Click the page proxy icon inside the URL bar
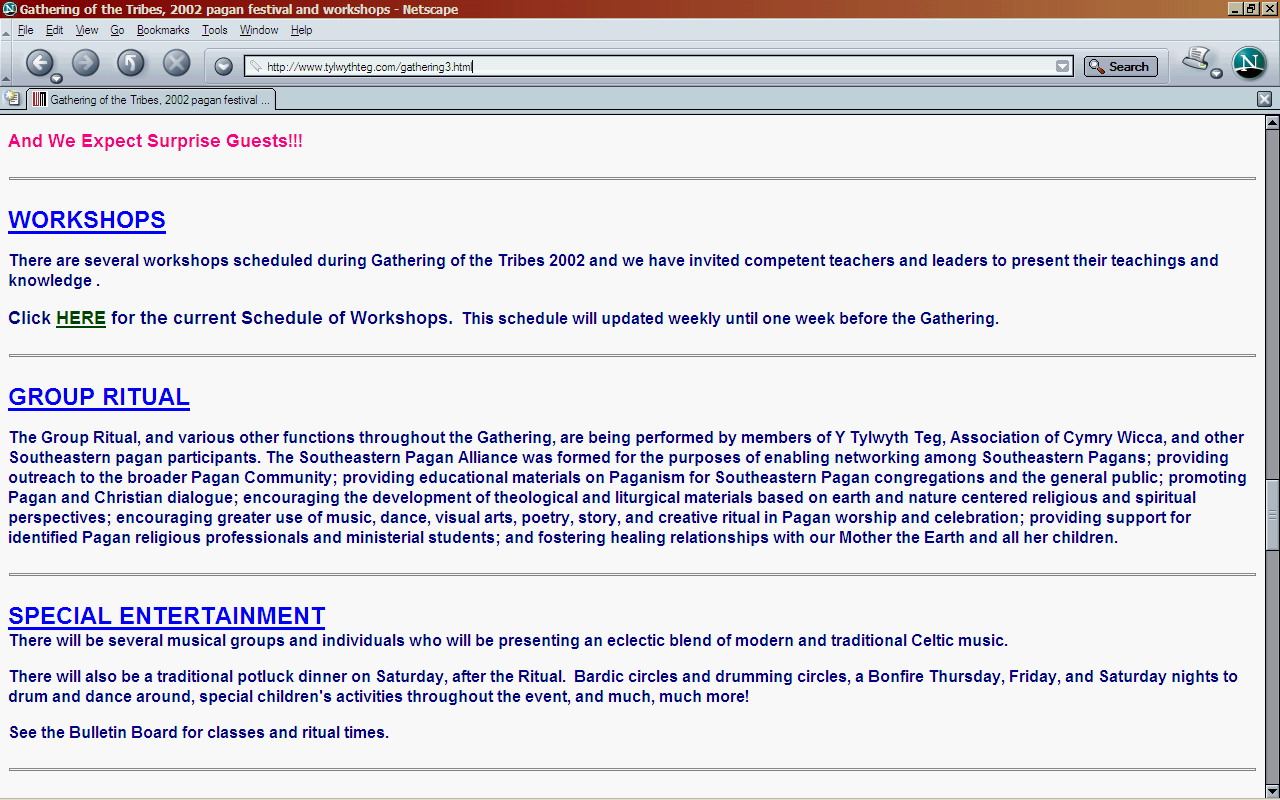This screenshot has height=800, width=1280. (256, 67)
